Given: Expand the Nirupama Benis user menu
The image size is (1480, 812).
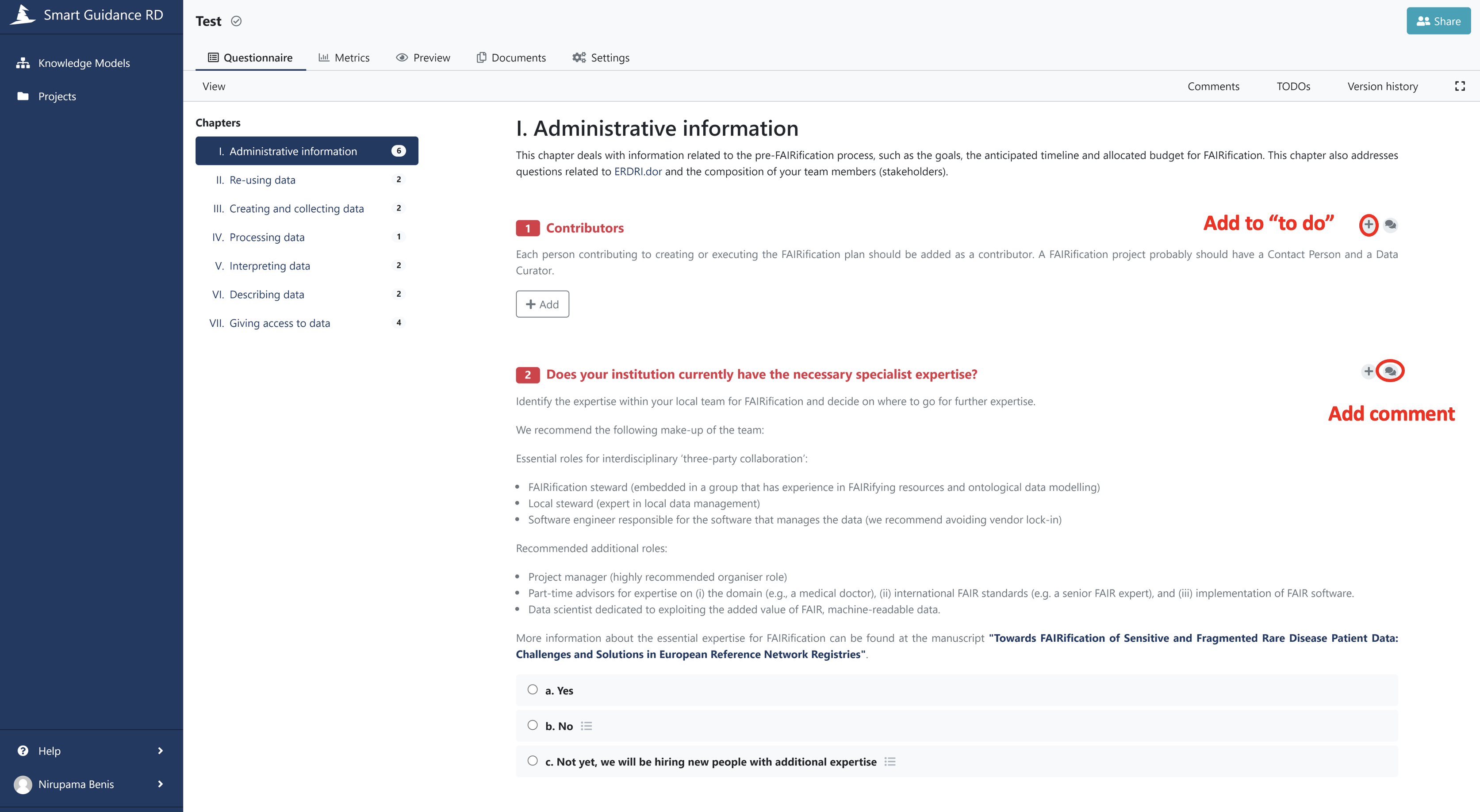Looking at the screenshot, I should point(160,784).
